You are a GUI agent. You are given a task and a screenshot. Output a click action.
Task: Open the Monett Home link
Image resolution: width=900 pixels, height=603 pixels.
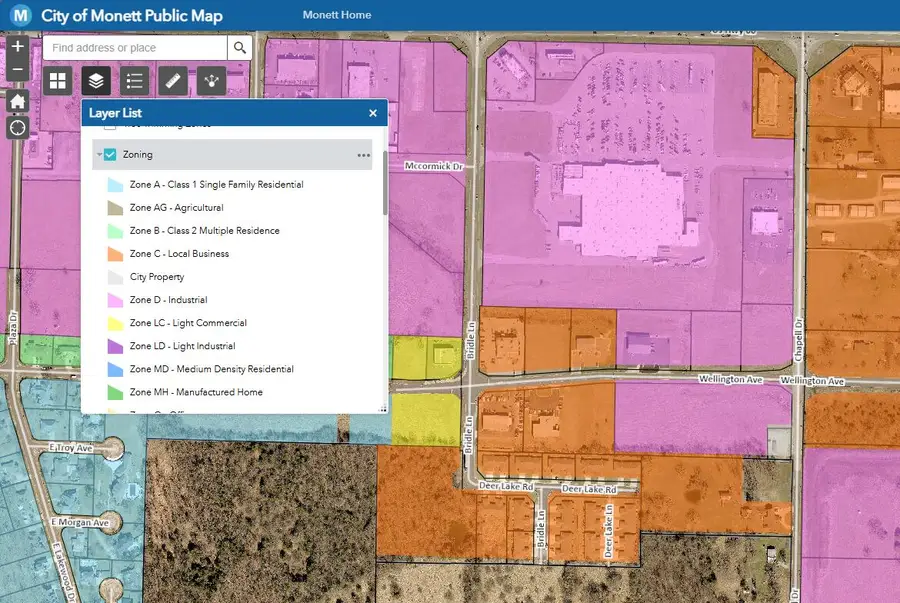336,15
